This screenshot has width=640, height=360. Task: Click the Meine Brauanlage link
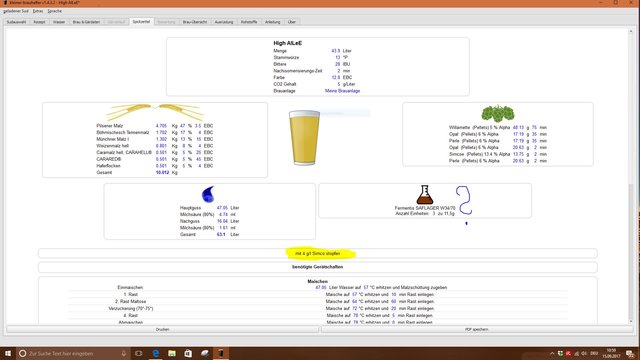coord(342,91)
